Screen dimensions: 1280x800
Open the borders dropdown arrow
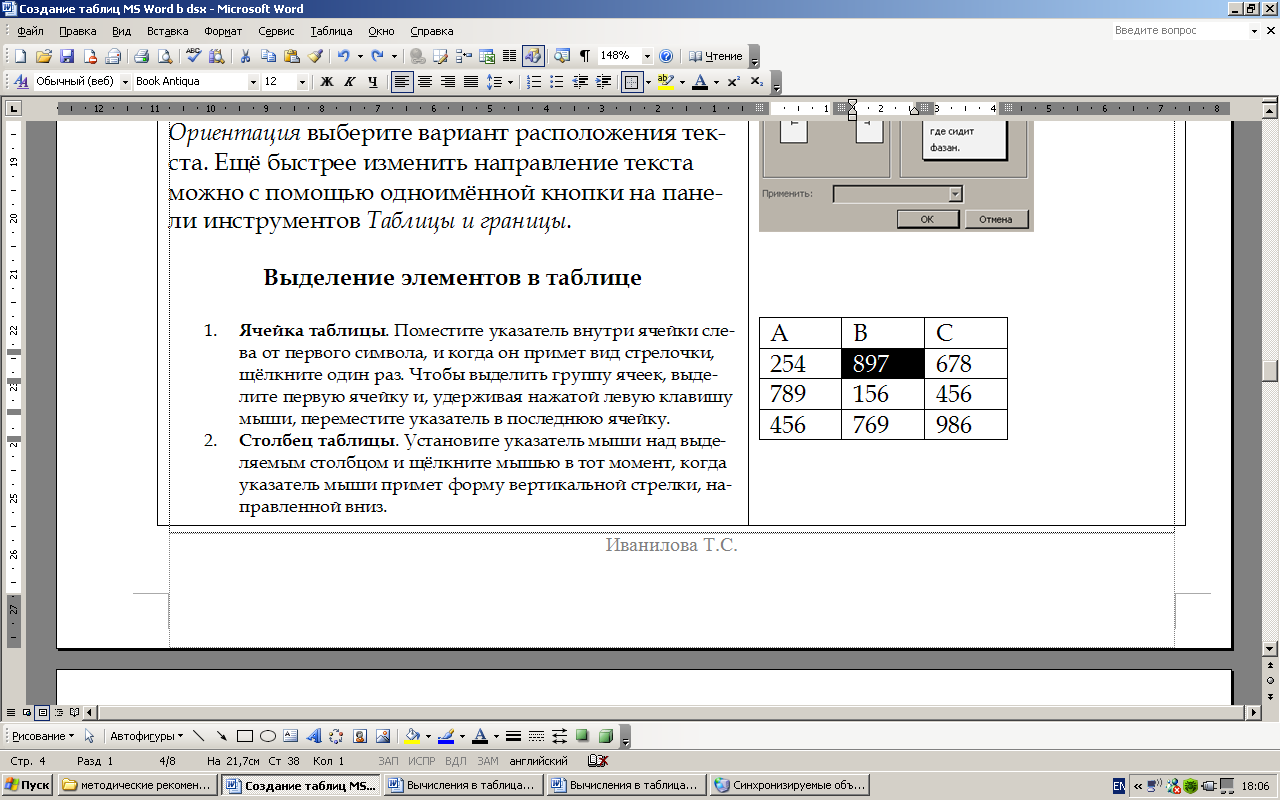(647, 82)
